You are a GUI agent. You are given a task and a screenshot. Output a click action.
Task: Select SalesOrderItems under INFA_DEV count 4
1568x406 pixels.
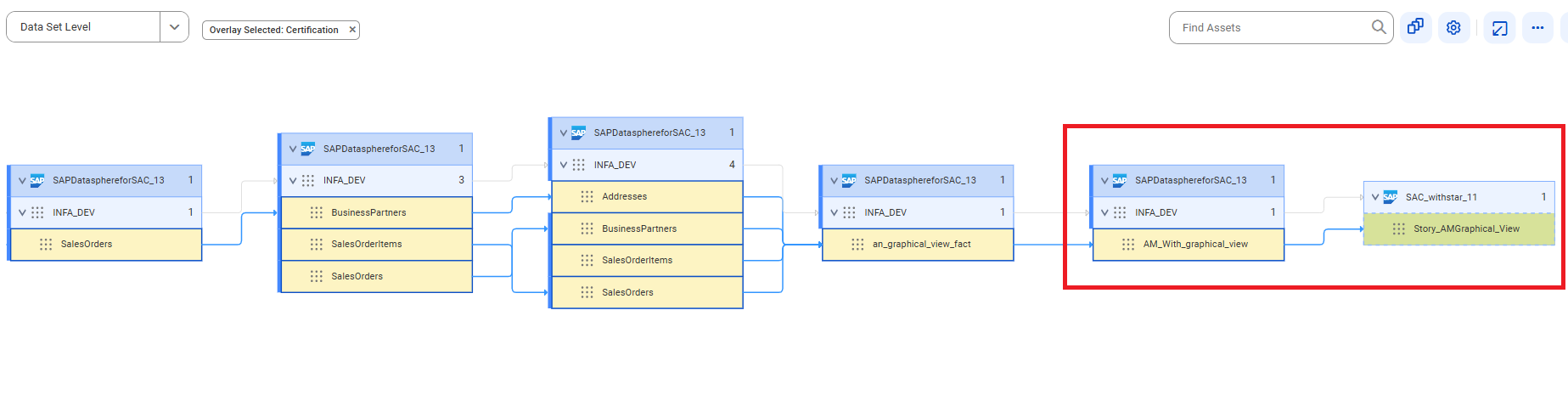[647, 260]
